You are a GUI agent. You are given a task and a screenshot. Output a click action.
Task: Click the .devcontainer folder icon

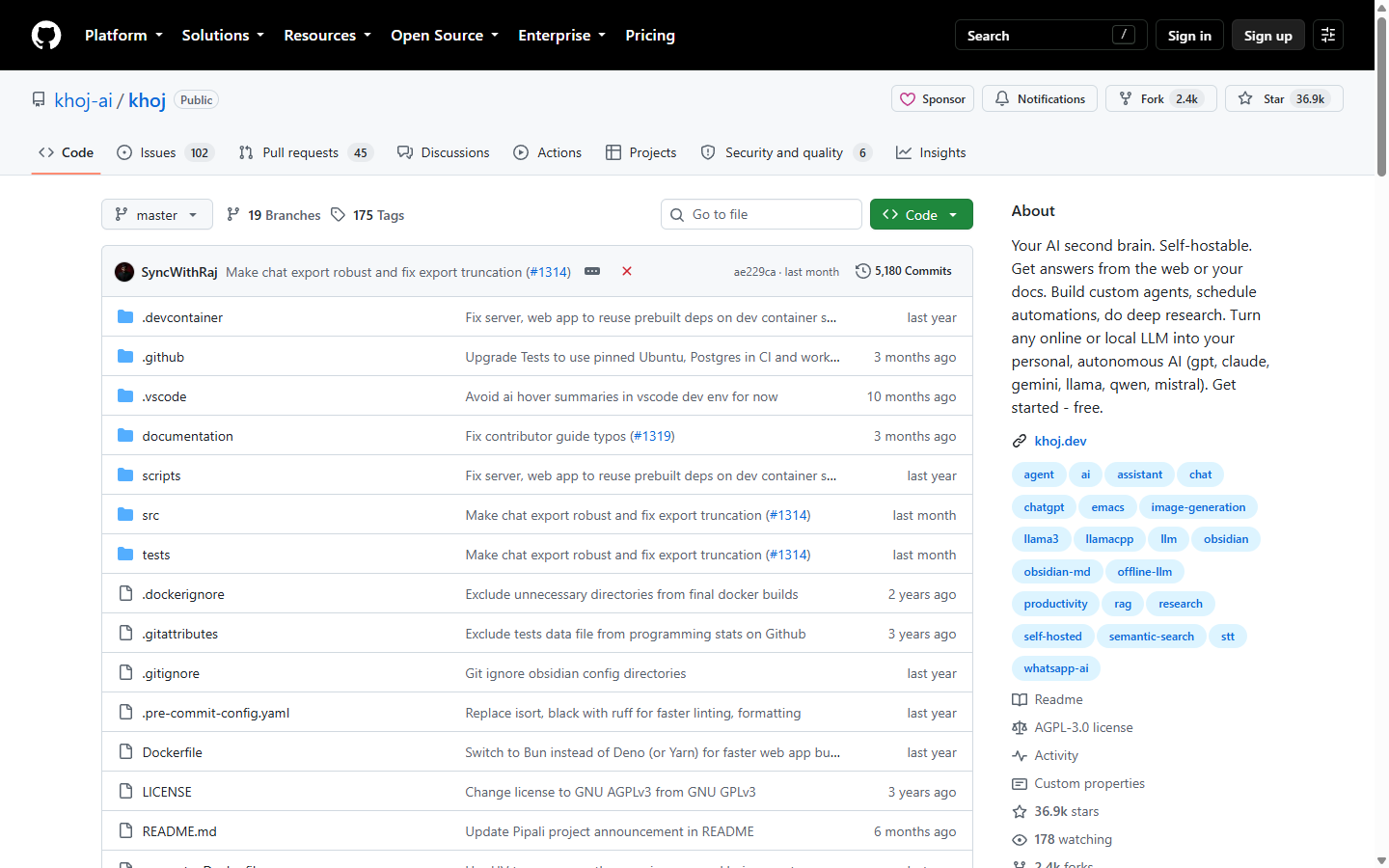125,317
